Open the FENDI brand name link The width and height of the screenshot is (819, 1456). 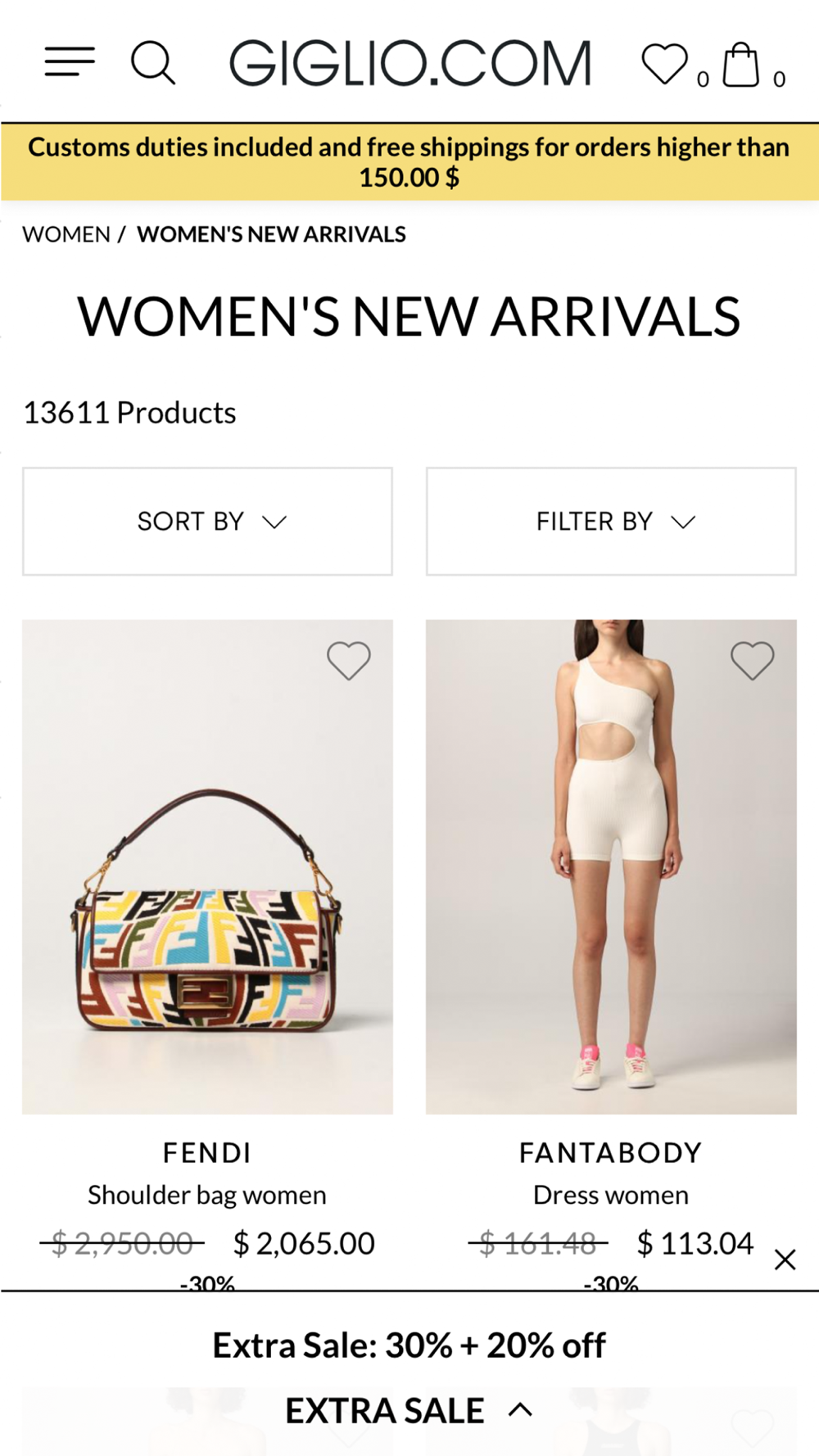click(207, 1153)
